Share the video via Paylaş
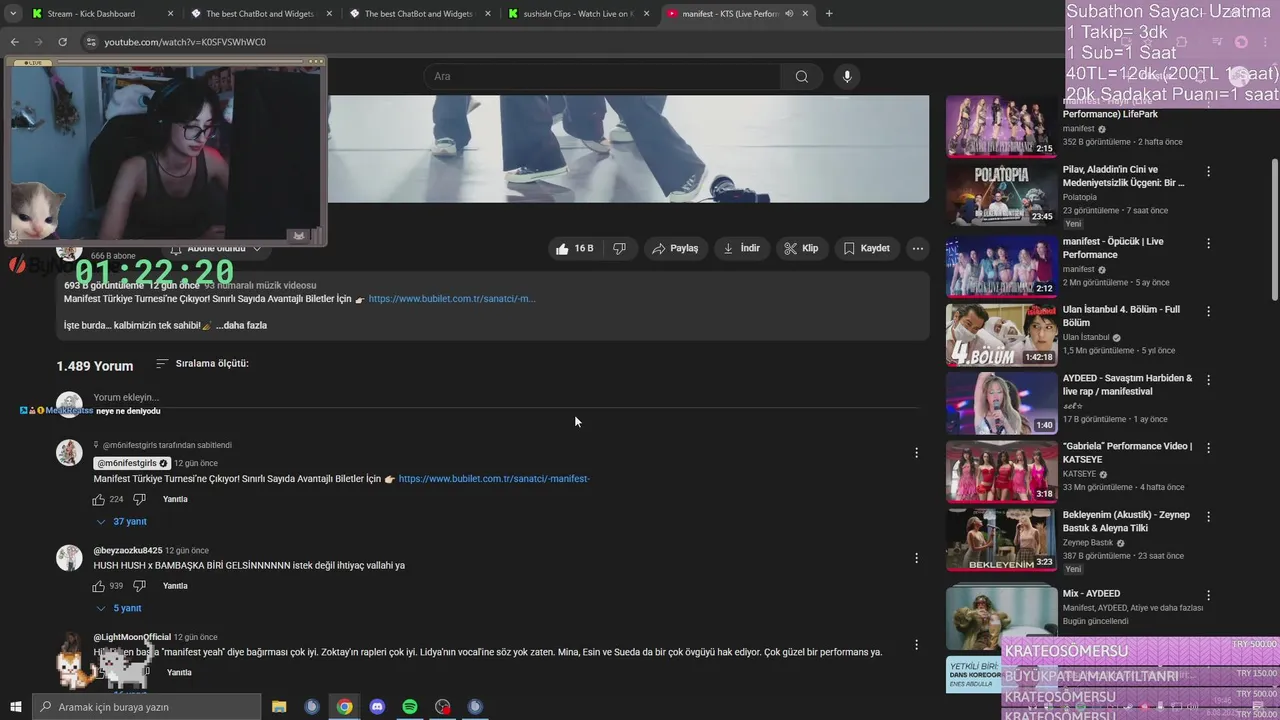Screen dimensions: 1280x720 (x=675, y=248)
